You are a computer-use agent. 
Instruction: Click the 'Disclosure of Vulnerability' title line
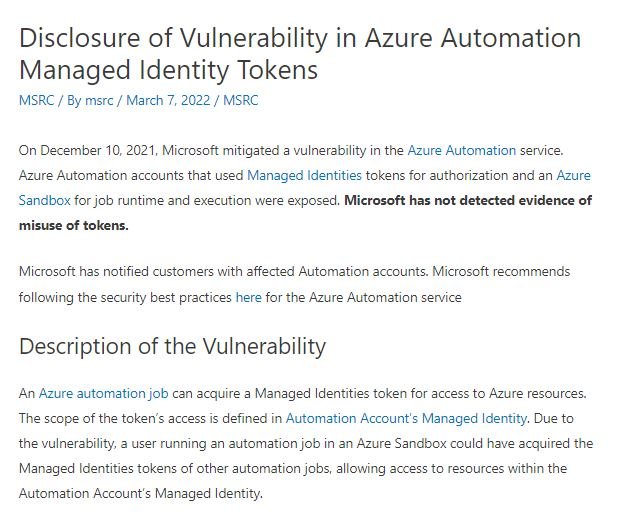click(x=300, y=38)
